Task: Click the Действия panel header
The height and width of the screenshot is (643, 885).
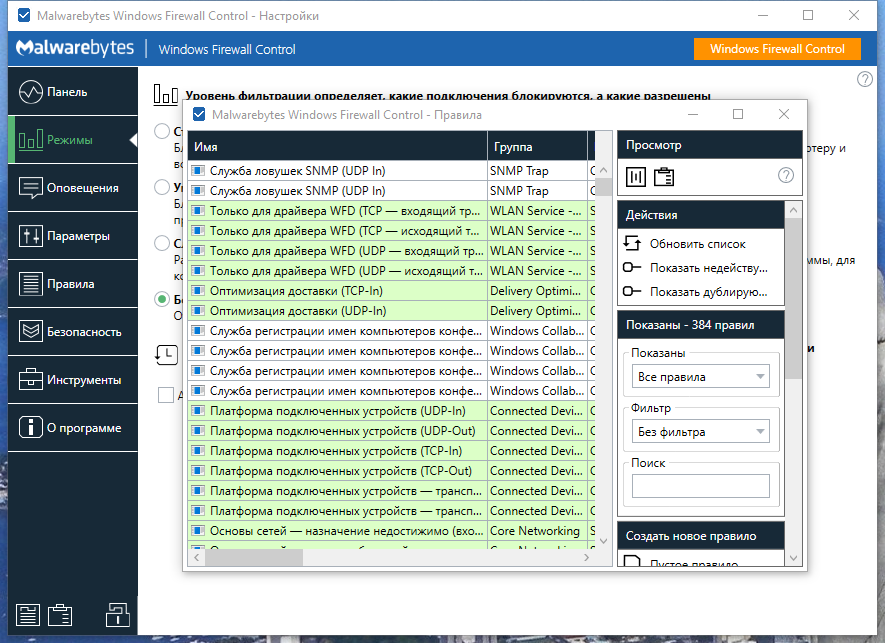Action: 700,215
